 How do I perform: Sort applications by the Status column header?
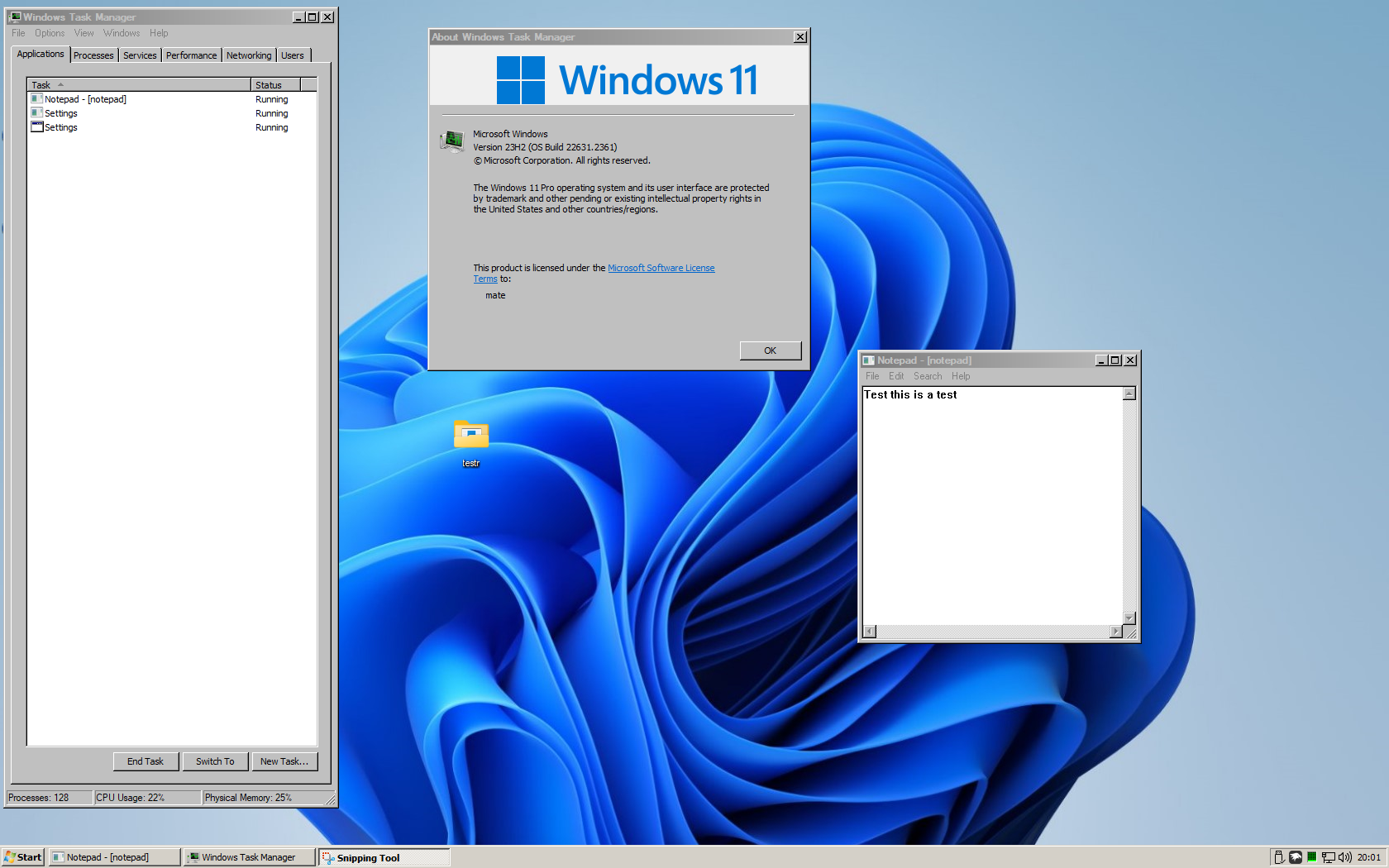(x=275, y=85)
